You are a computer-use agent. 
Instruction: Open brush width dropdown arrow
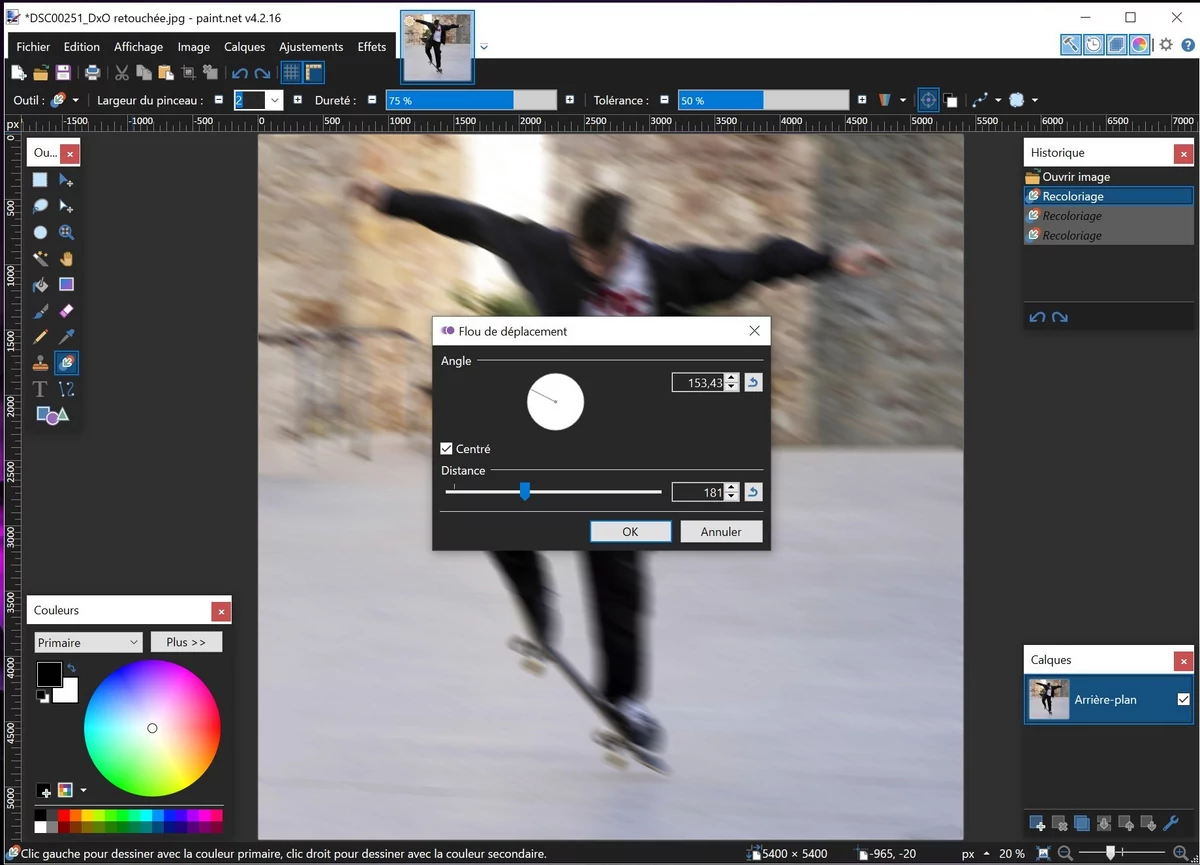pos(274,100)
